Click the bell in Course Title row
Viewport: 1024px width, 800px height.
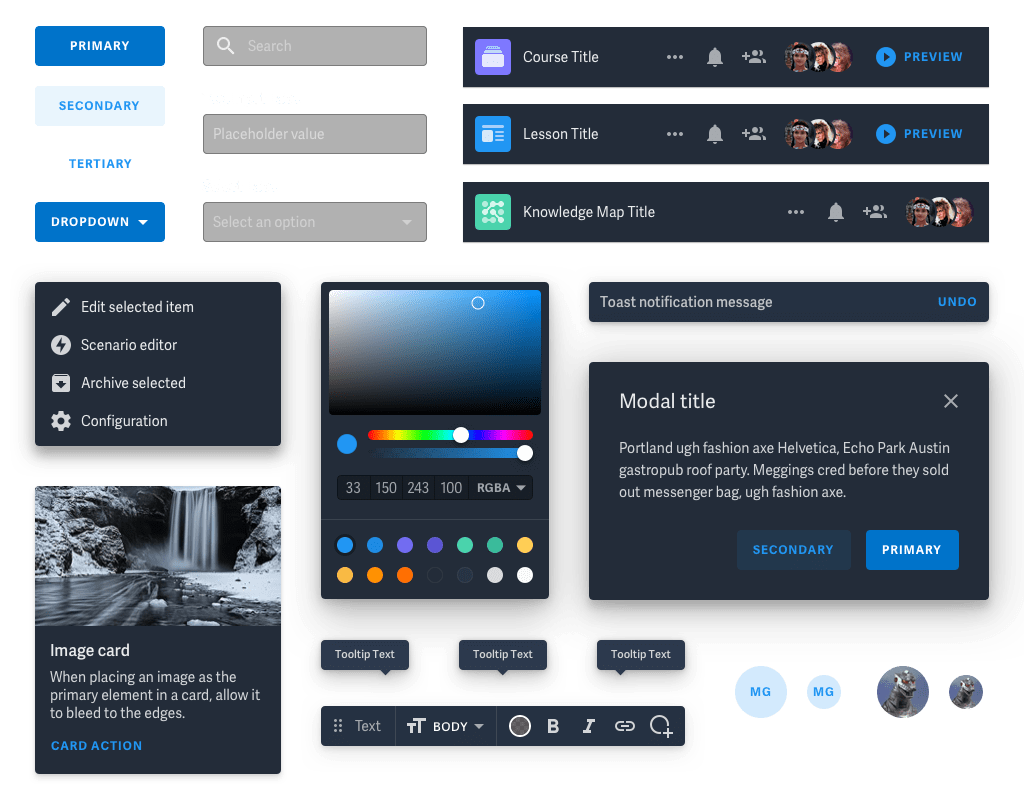714,57
